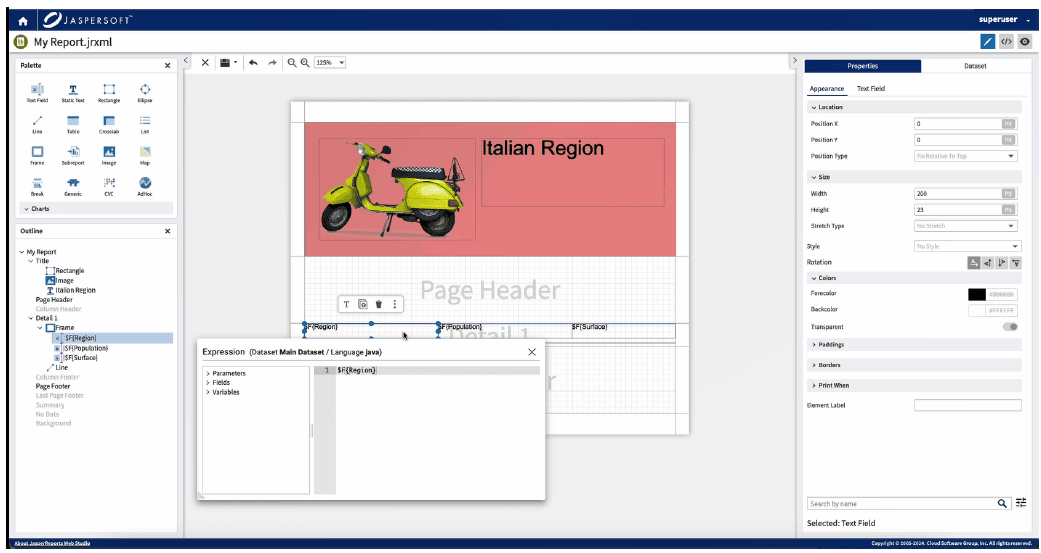Choose the Subreport palette icon
1041x553 pixels.
(73, 155)
